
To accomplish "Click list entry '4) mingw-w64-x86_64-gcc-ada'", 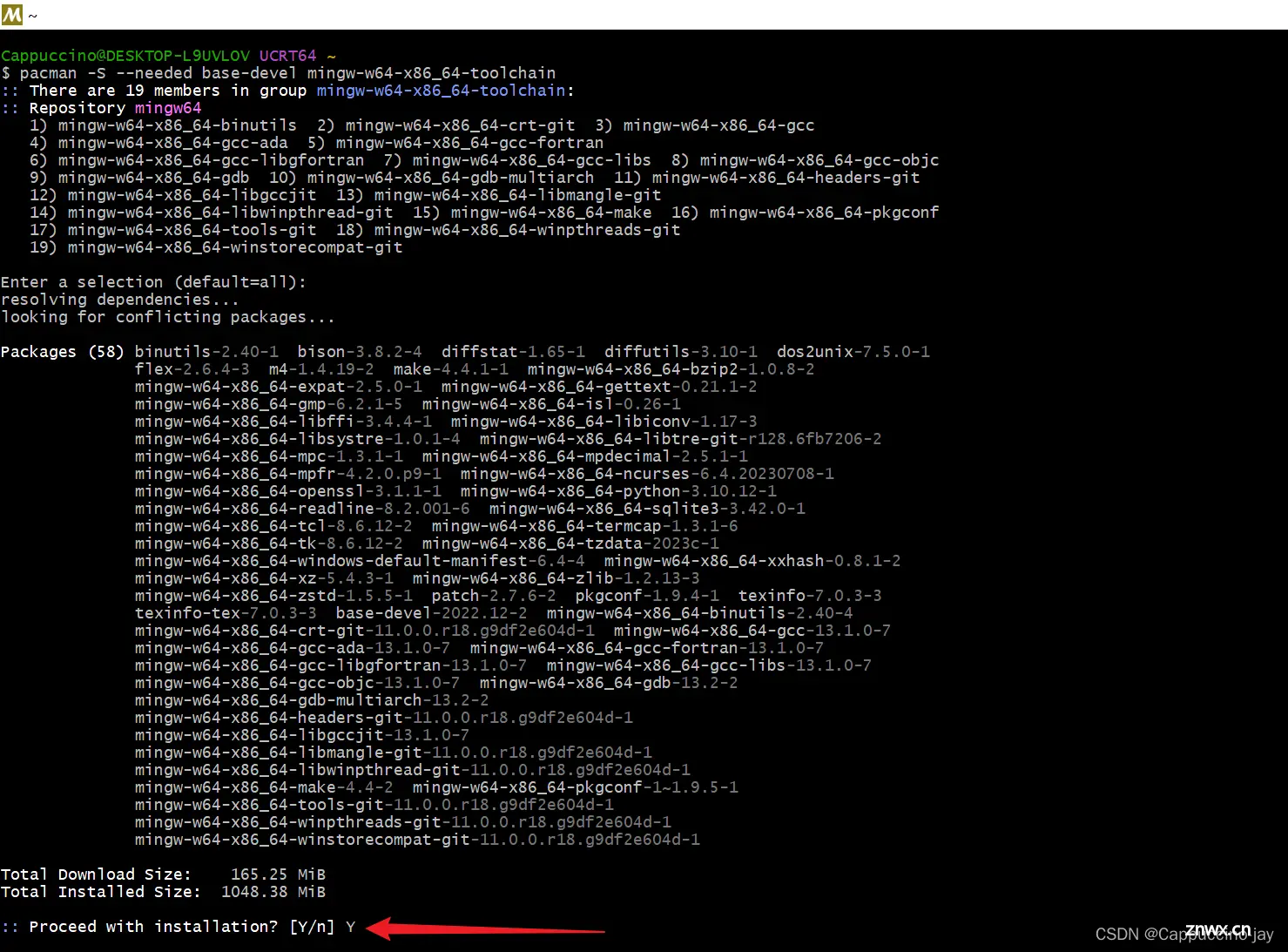I will pos(158,143).
